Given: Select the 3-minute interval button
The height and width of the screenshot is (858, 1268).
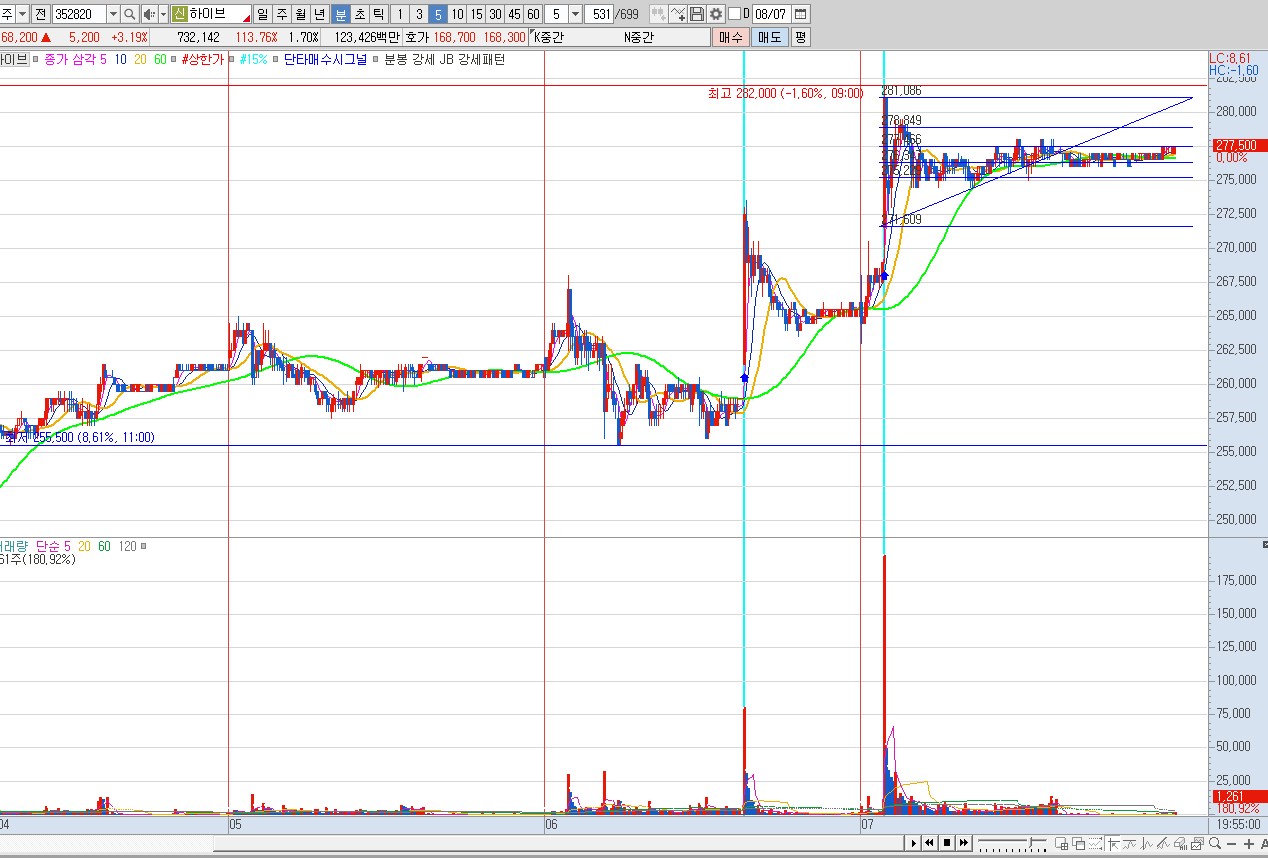Looking at the screenshot, I should [419, 14].
